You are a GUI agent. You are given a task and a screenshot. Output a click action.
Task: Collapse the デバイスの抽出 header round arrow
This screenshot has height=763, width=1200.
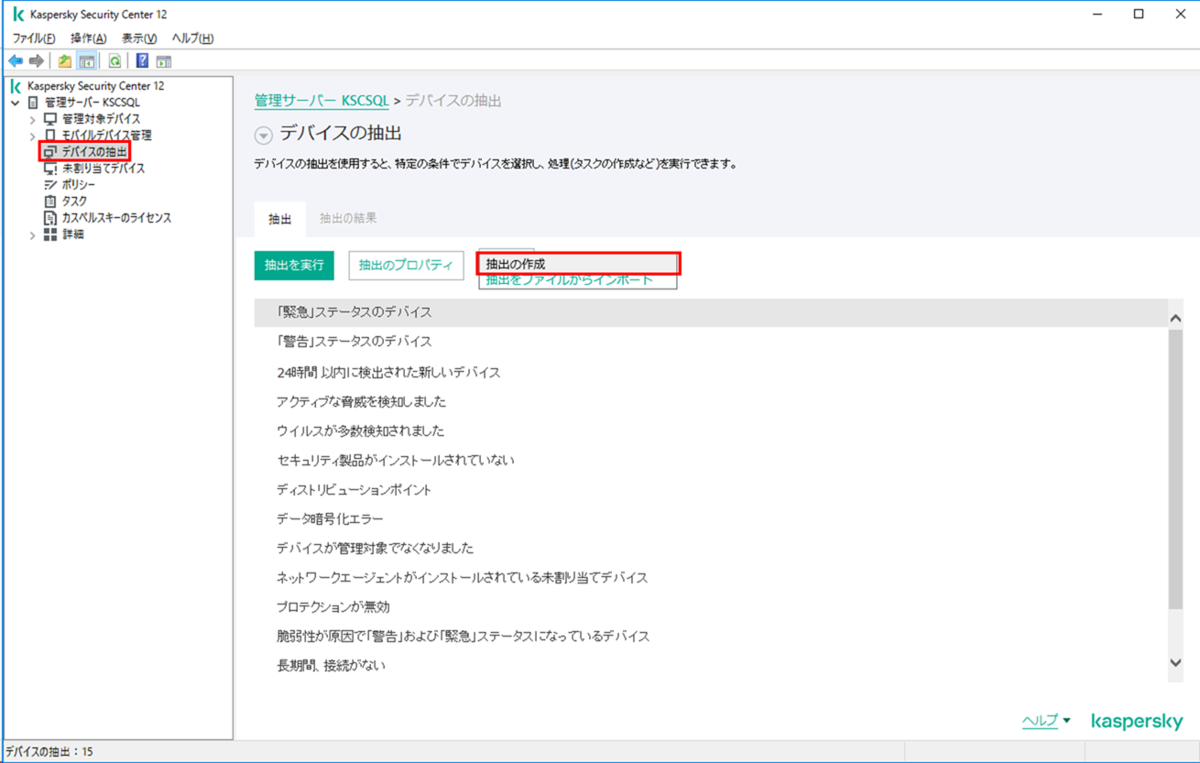click(x=263, y=135)
